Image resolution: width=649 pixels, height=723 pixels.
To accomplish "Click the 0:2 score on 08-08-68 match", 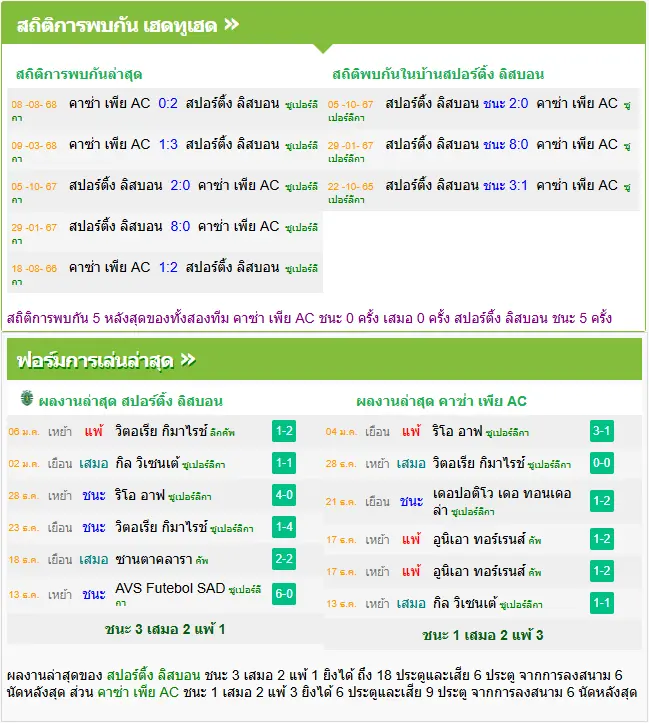I will tap(168, 103).
